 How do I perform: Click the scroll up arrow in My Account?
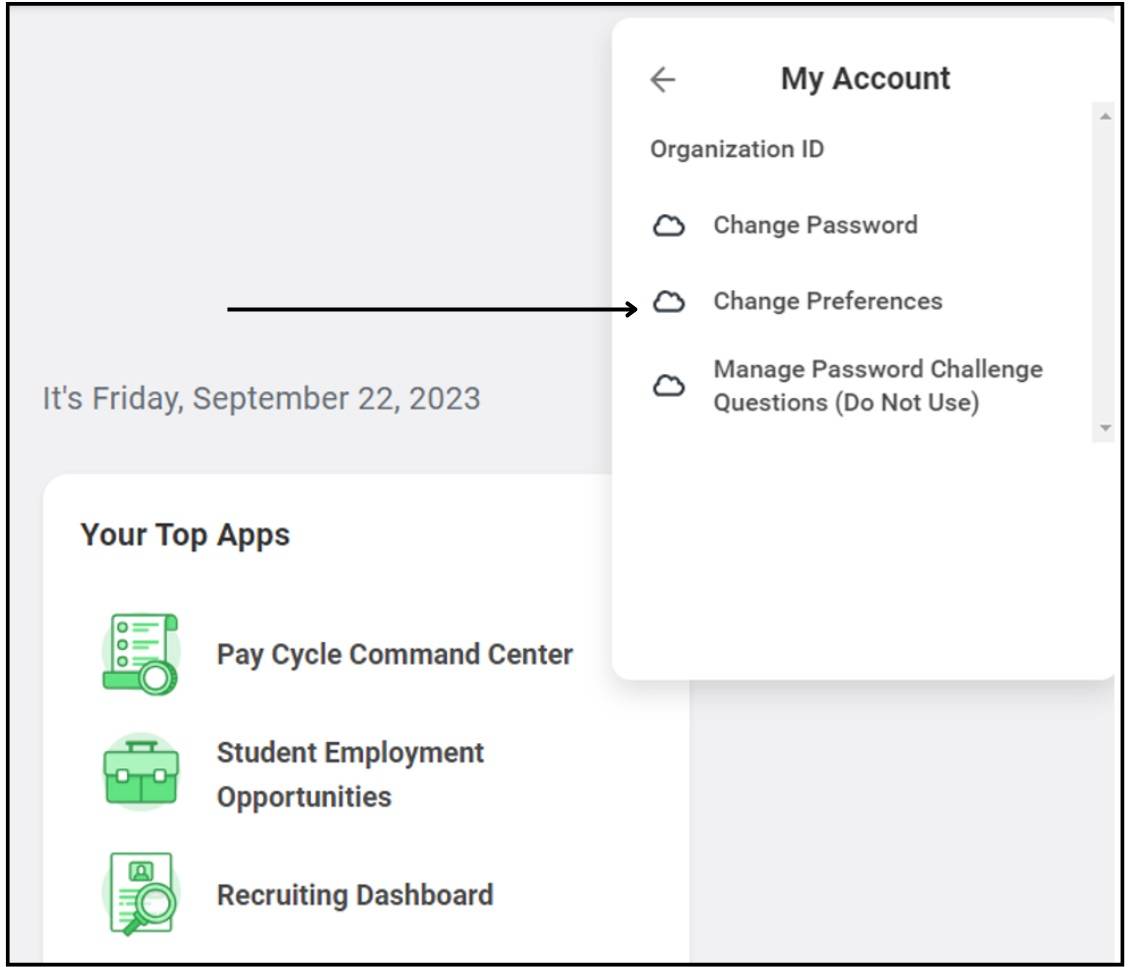coord(1104,117)
